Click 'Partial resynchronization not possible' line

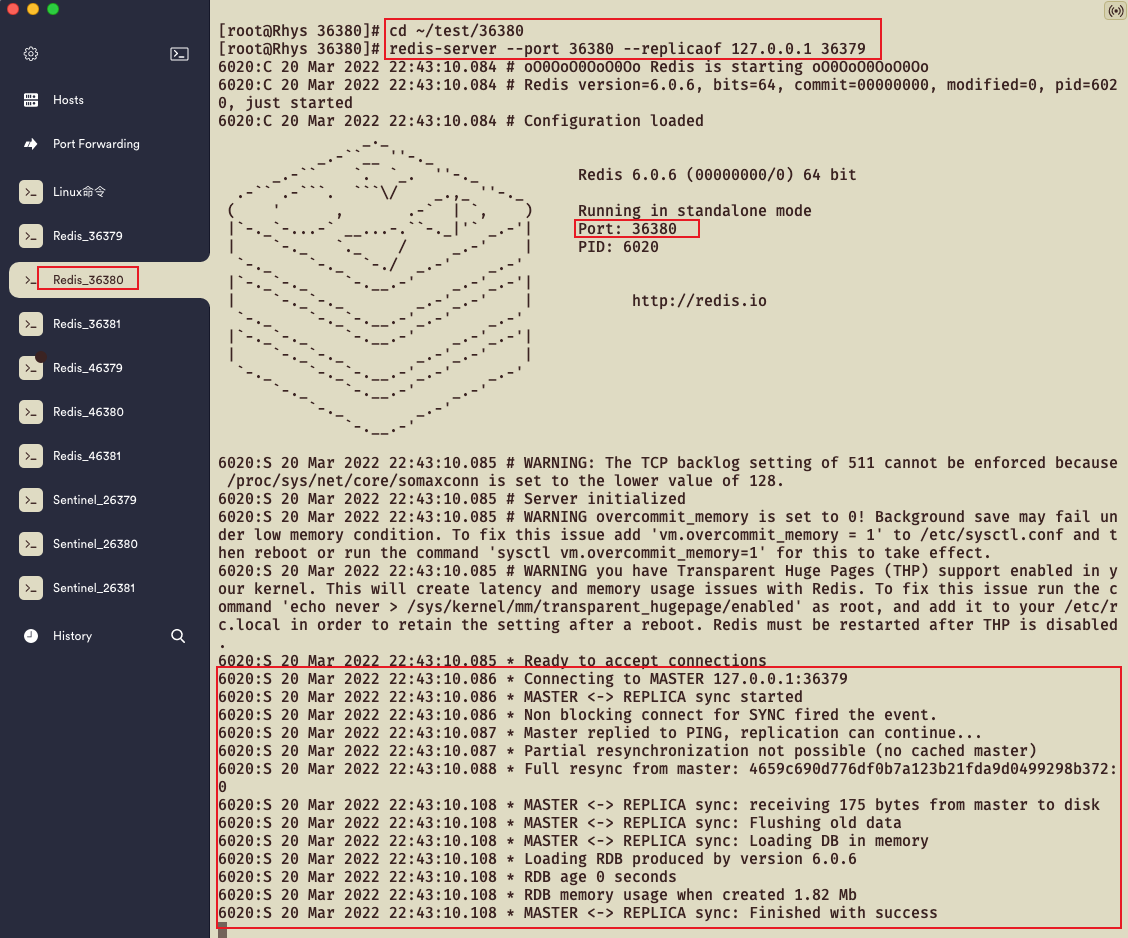pos(627,751)
